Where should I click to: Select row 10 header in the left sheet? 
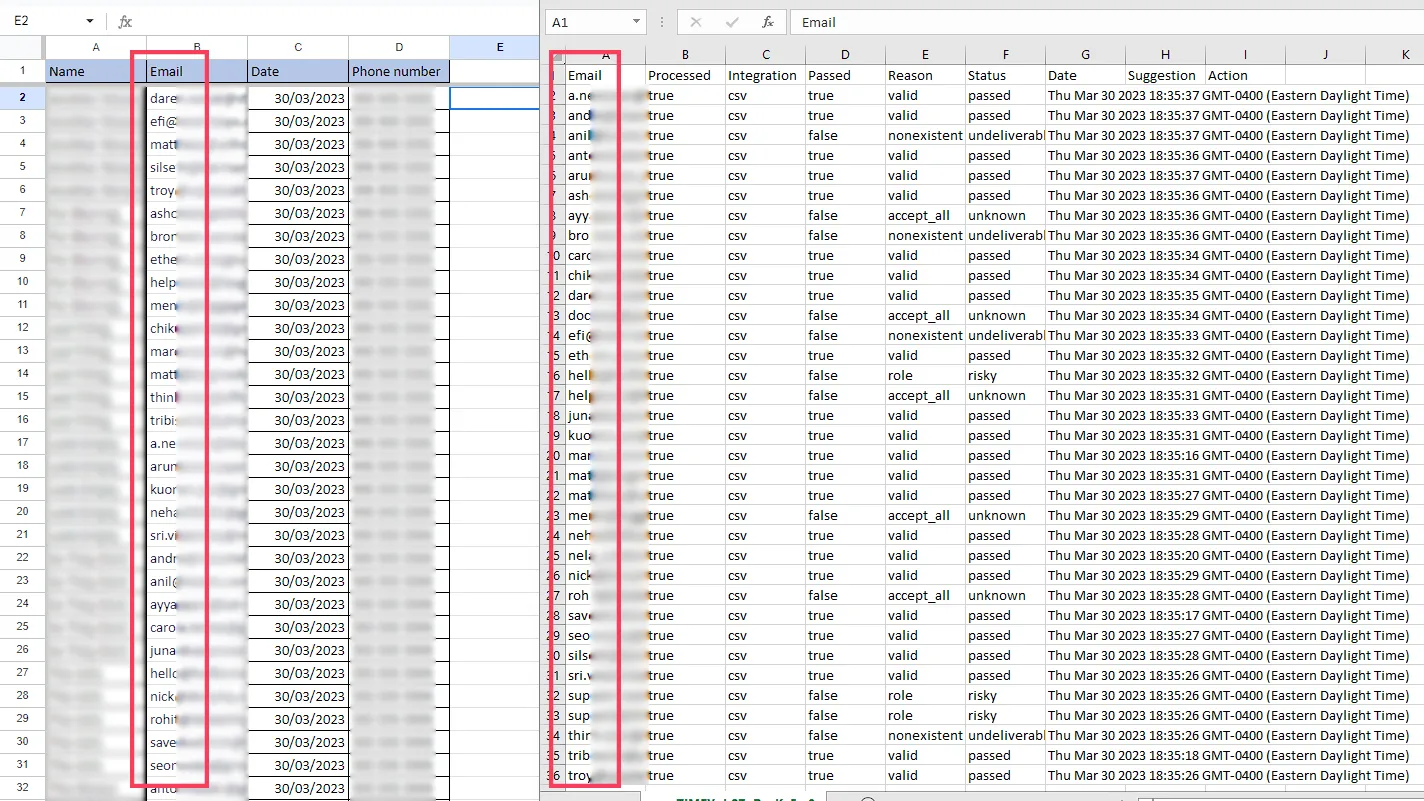click(x=22, y=282)
